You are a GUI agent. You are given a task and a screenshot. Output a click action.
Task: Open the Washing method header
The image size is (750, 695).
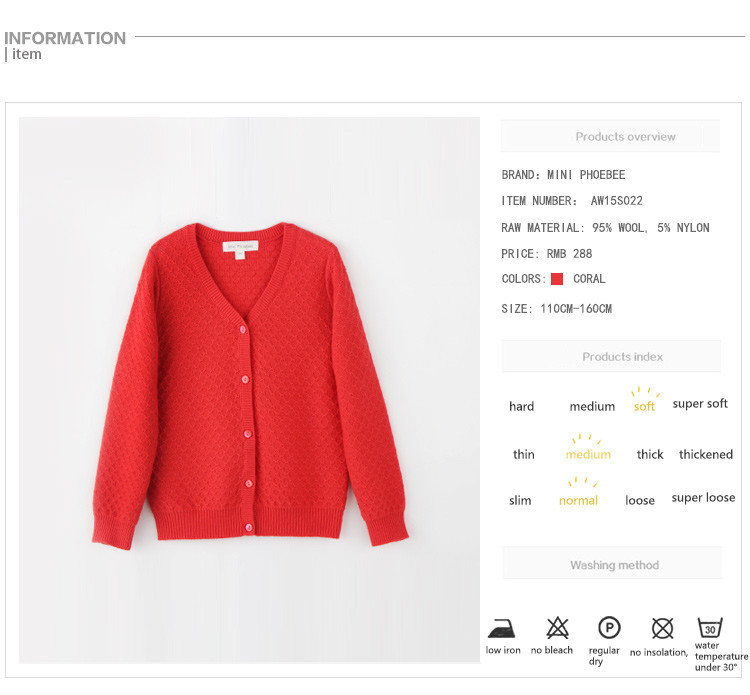click(612, 563)
